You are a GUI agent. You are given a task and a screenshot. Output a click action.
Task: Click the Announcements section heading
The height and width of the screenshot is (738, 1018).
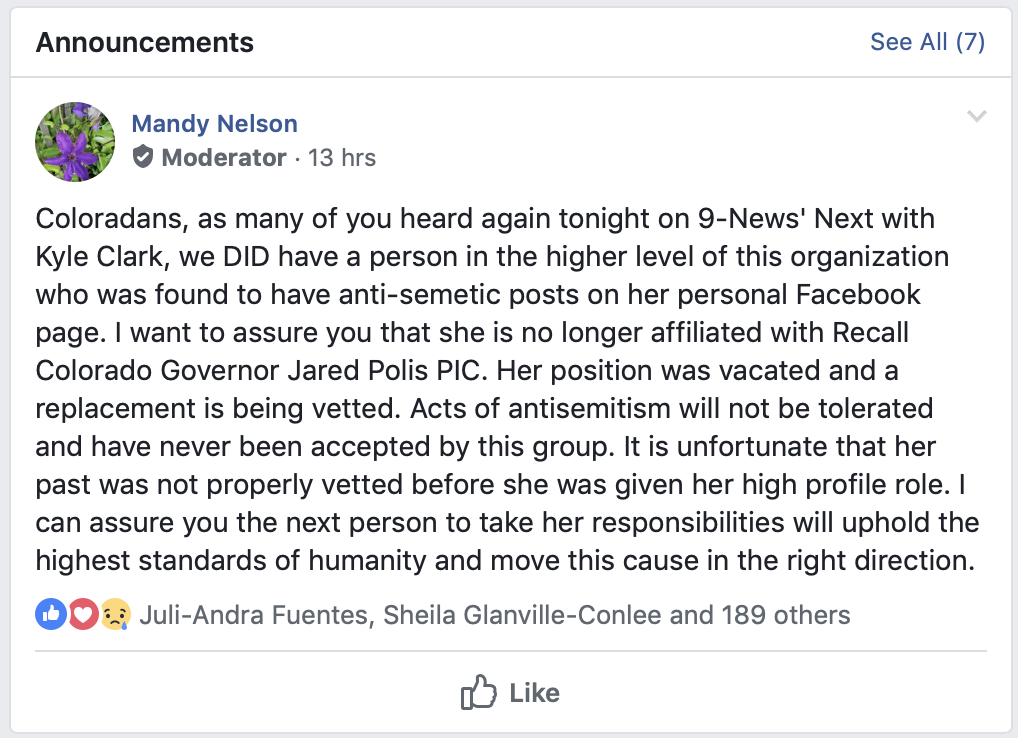145,42
